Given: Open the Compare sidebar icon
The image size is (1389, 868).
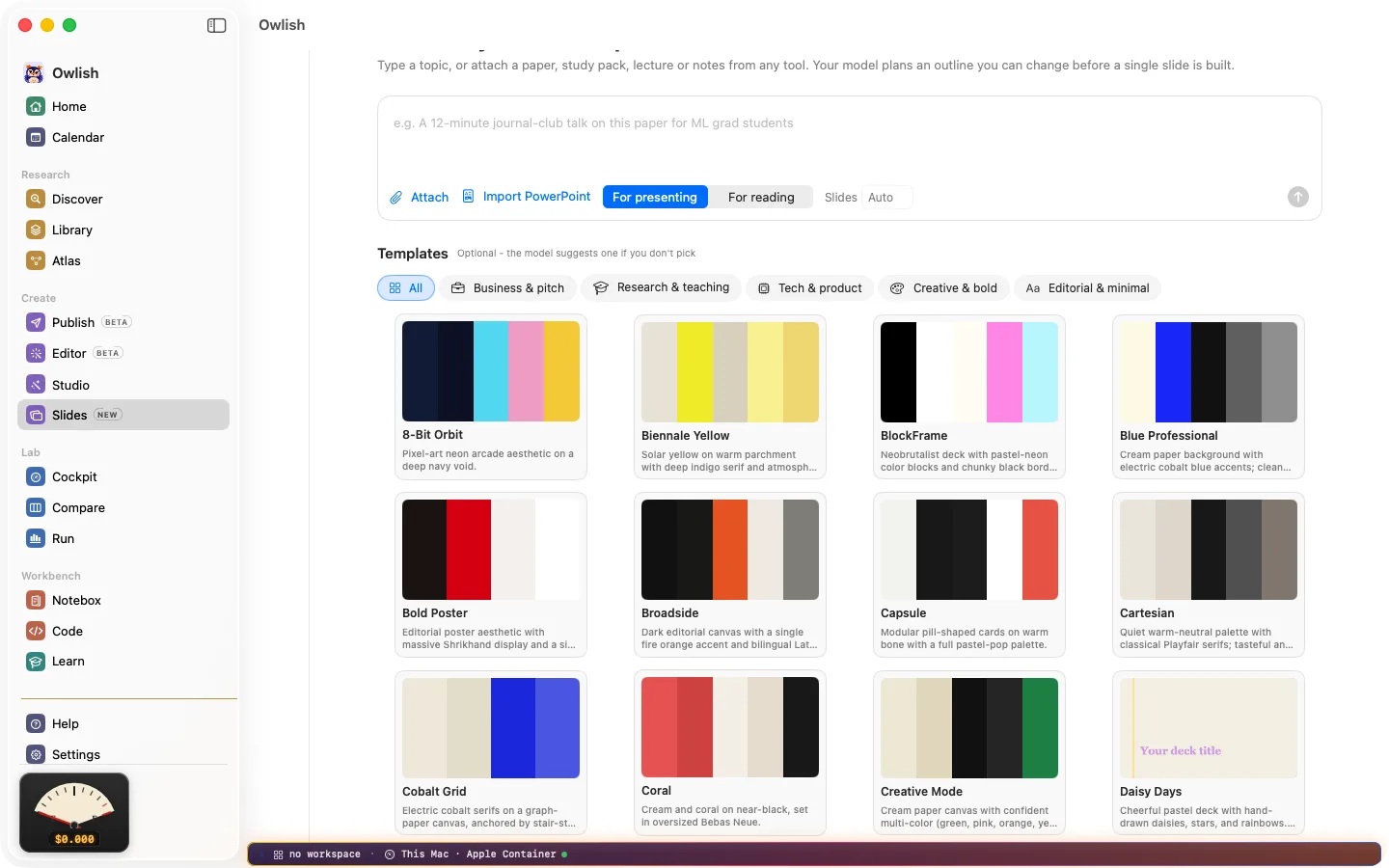Looking at the screenshot, I should click(36, 507).
